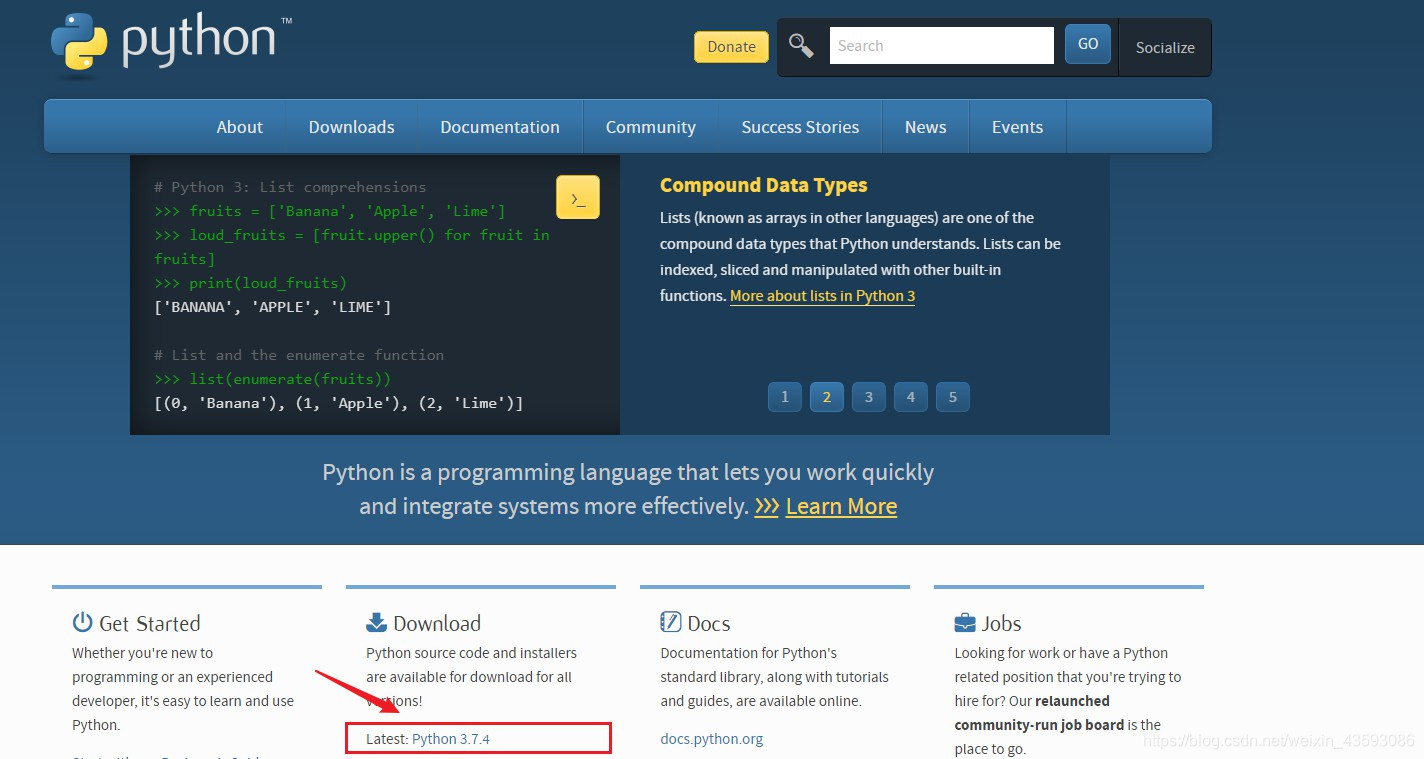Select the News navigation item

pyautogui.click(x=925, y=126)
